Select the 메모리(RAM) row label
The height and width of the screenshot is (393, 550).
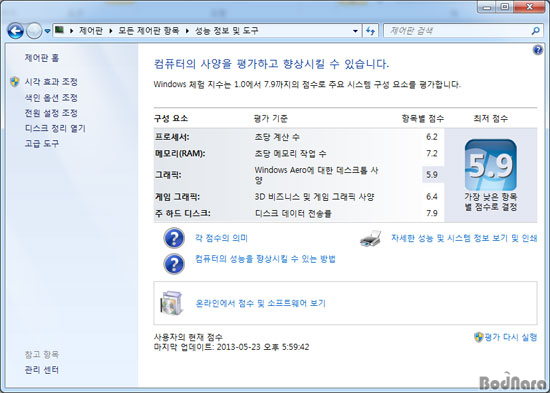[x=180, y=154]
